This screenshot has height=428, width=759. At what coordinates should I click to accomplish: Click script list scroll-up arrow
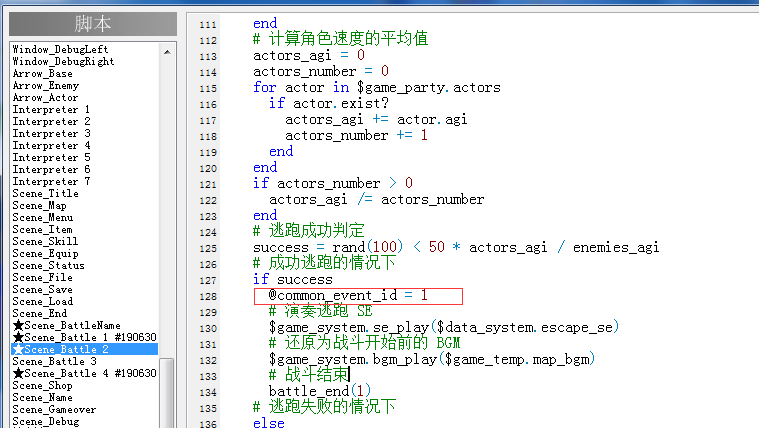[x=167, y=52]
